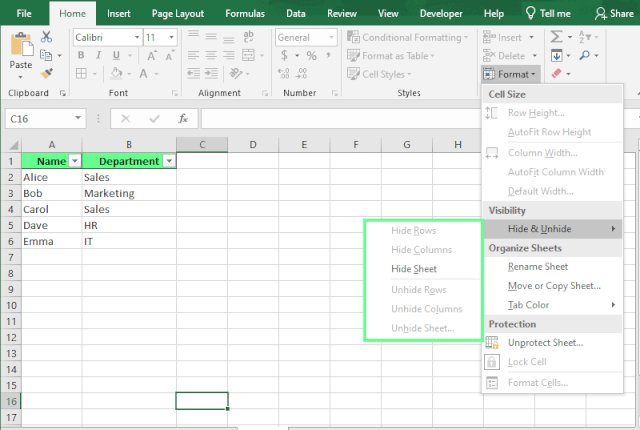Click the Top Align icon
Image resolution: width=640 pixels, height=430 pixels.
tap(193, 36)
